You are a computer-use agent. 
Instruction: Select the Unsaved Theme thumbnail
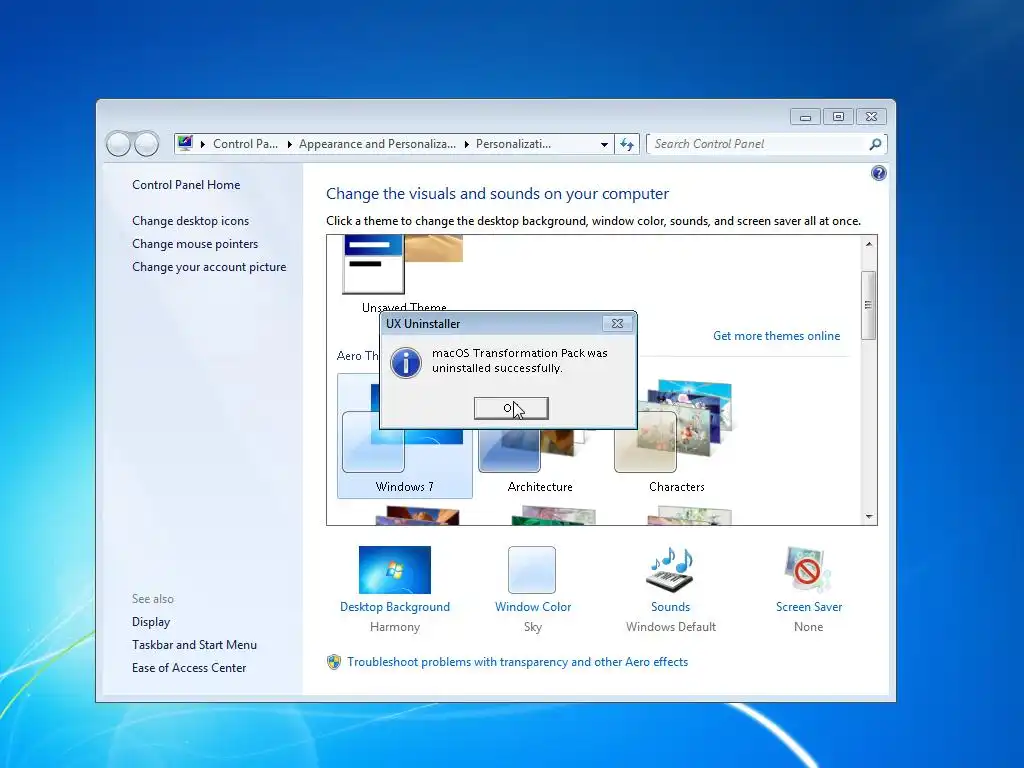[403, 264]
